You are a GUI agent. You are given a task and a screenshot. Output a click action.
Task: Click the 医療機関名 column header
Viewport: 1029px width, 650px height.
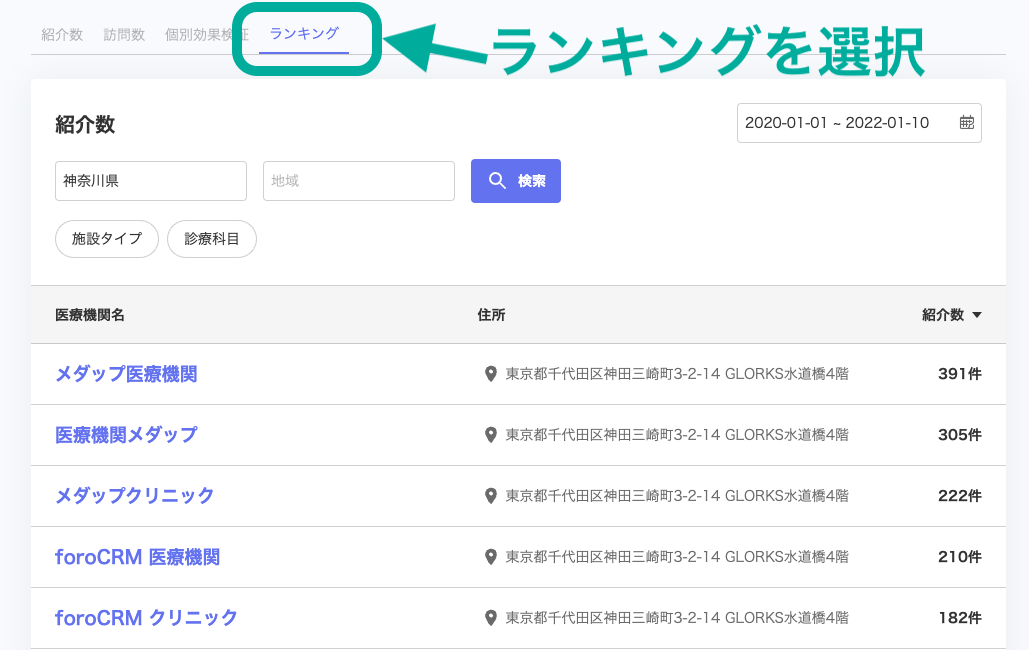coord(90,315)
